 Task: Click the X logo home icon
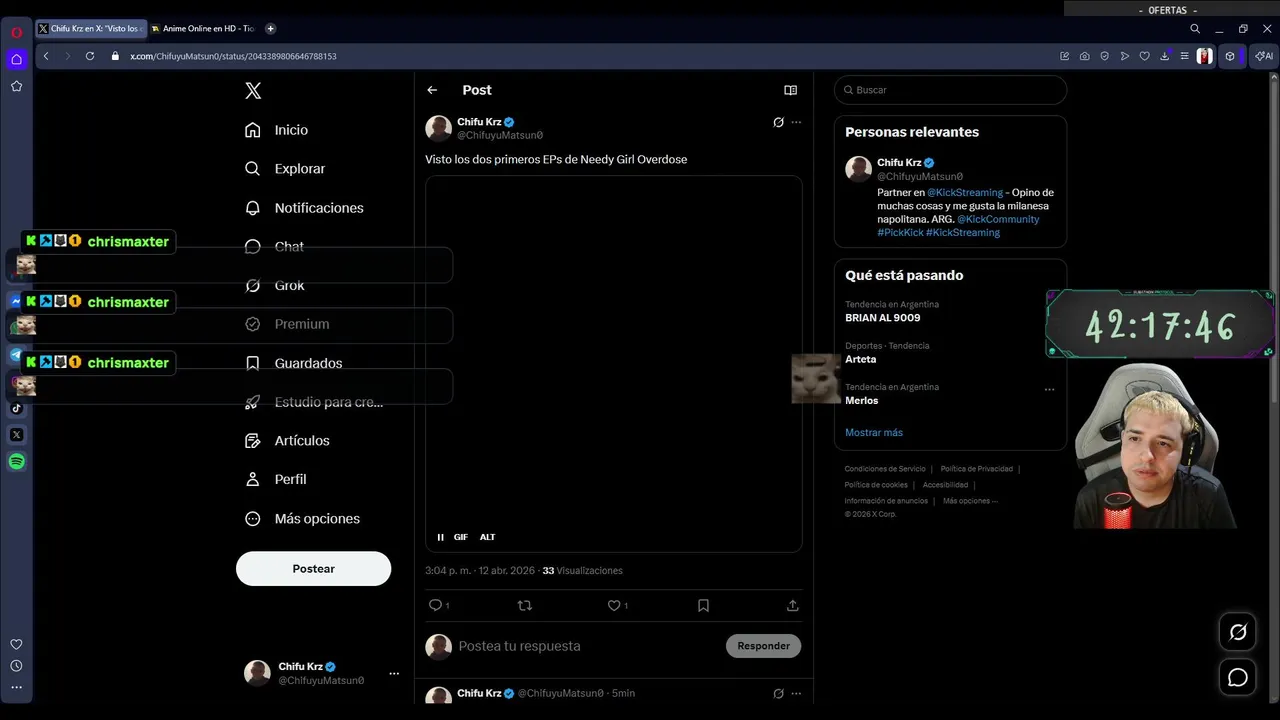(253, 91)
